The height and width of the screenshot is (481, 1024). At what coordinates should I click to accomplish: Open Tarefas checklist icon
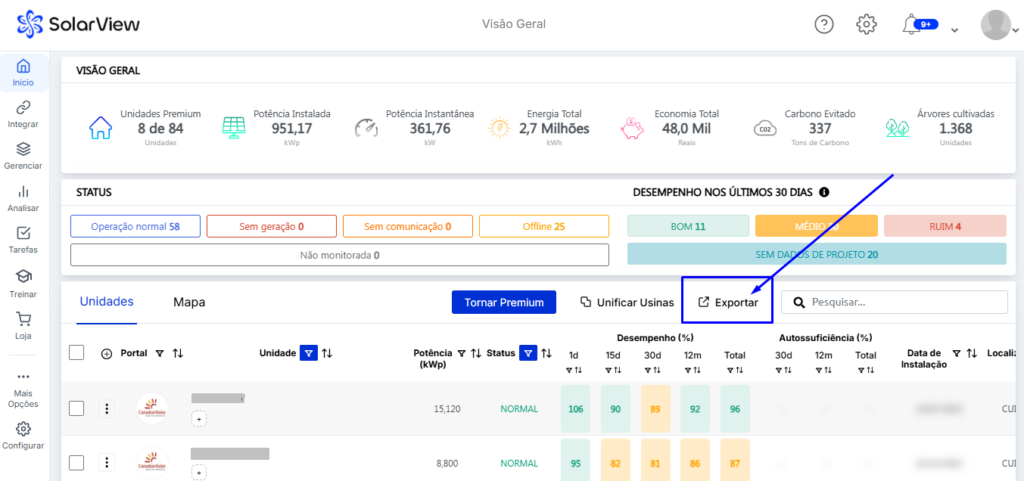23,234
